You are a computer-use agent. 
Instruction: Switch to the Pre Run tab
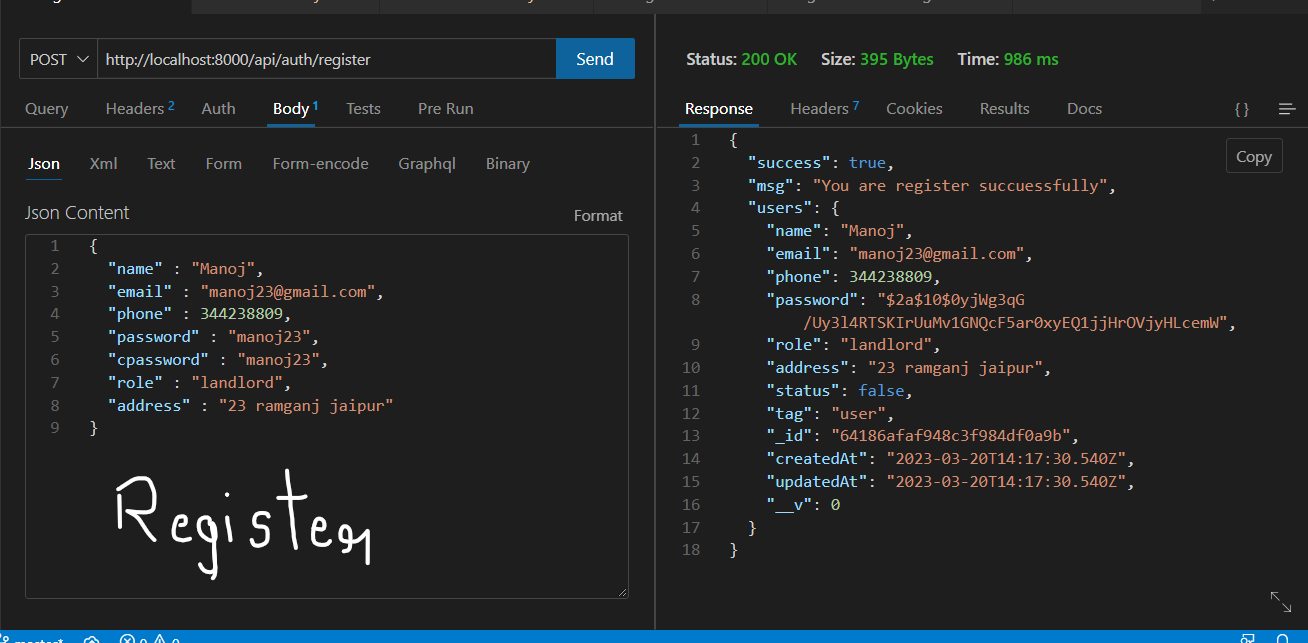445,108
